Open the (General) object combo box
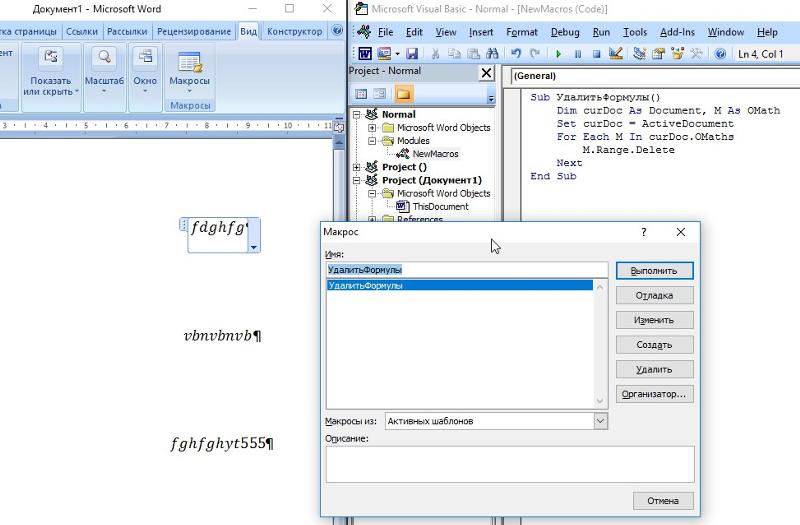 (655, 76)
